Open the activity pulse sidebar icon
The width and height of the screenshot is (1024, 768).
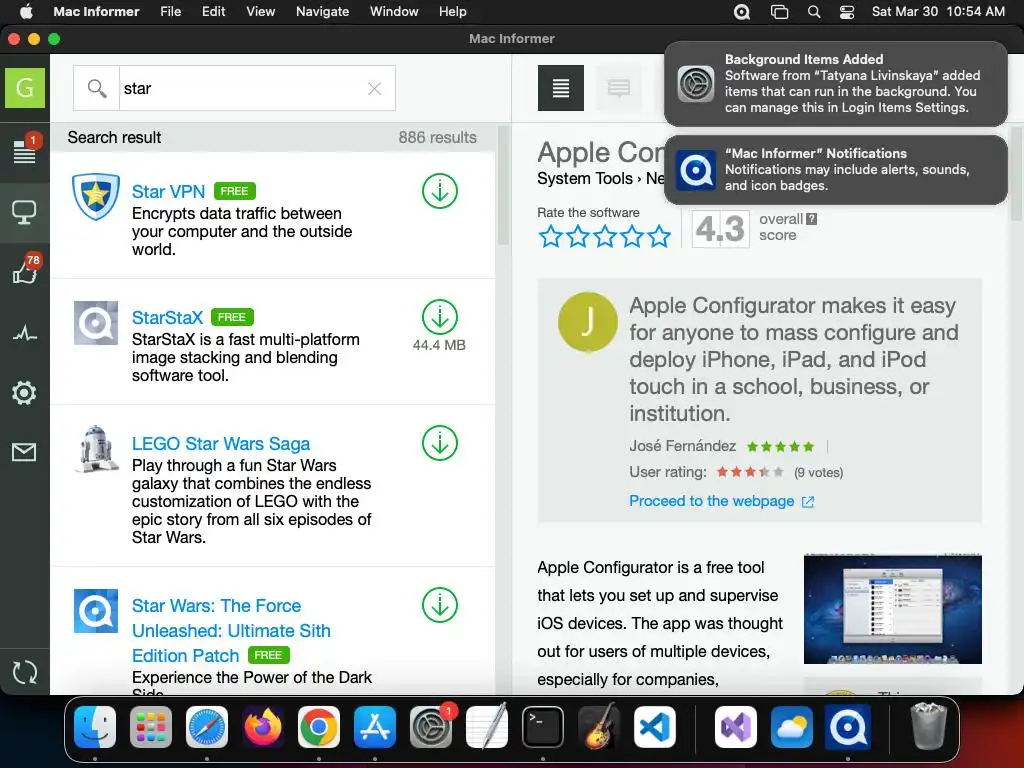25,334
